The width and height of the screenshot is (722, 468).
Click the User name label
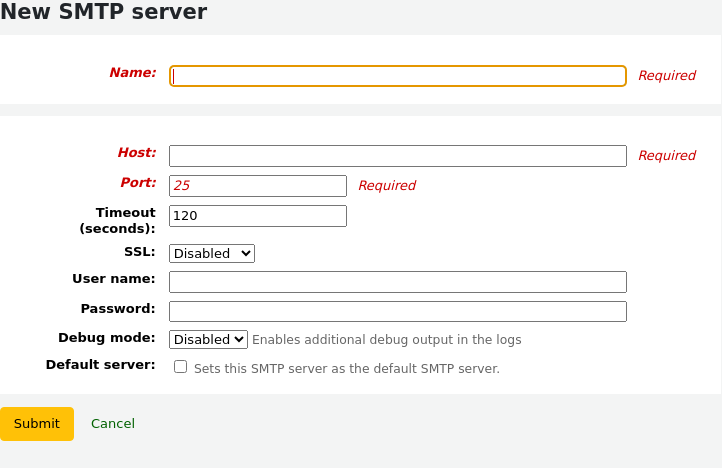pyautogui.click(x=113, y=279)
